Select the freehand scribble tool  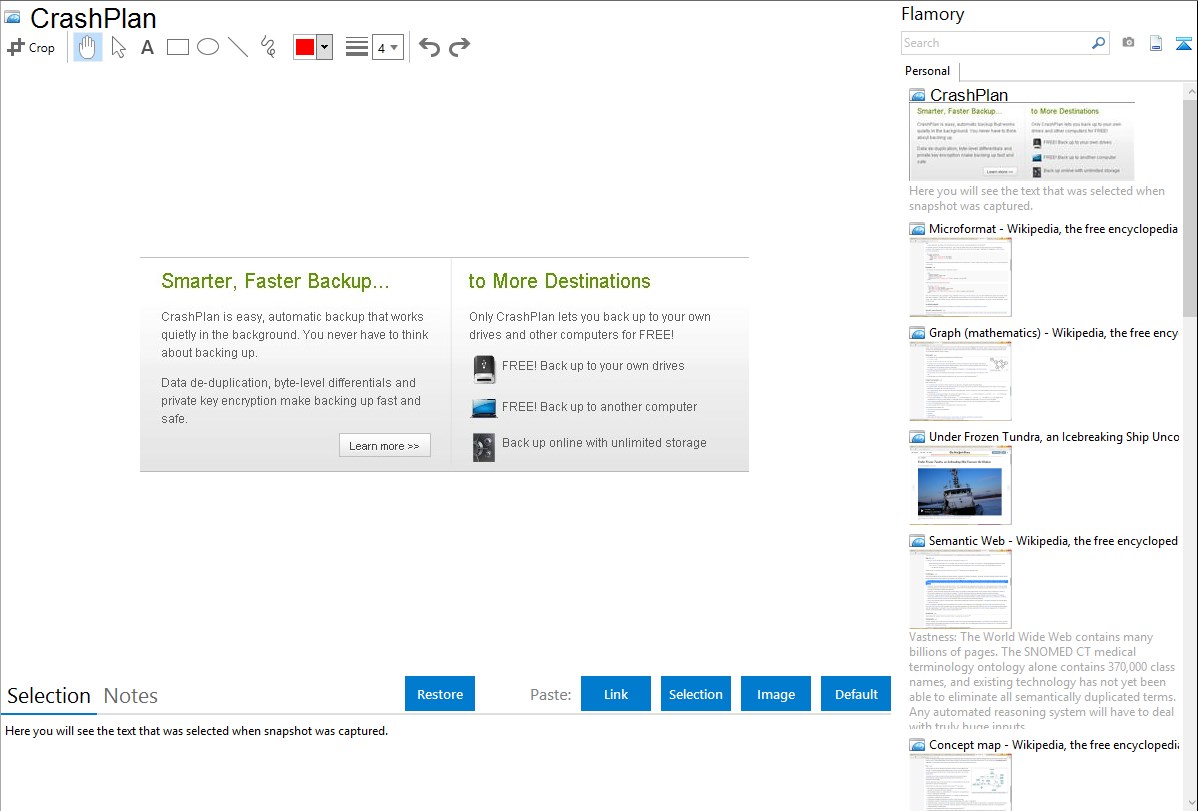tap(268, 47)
